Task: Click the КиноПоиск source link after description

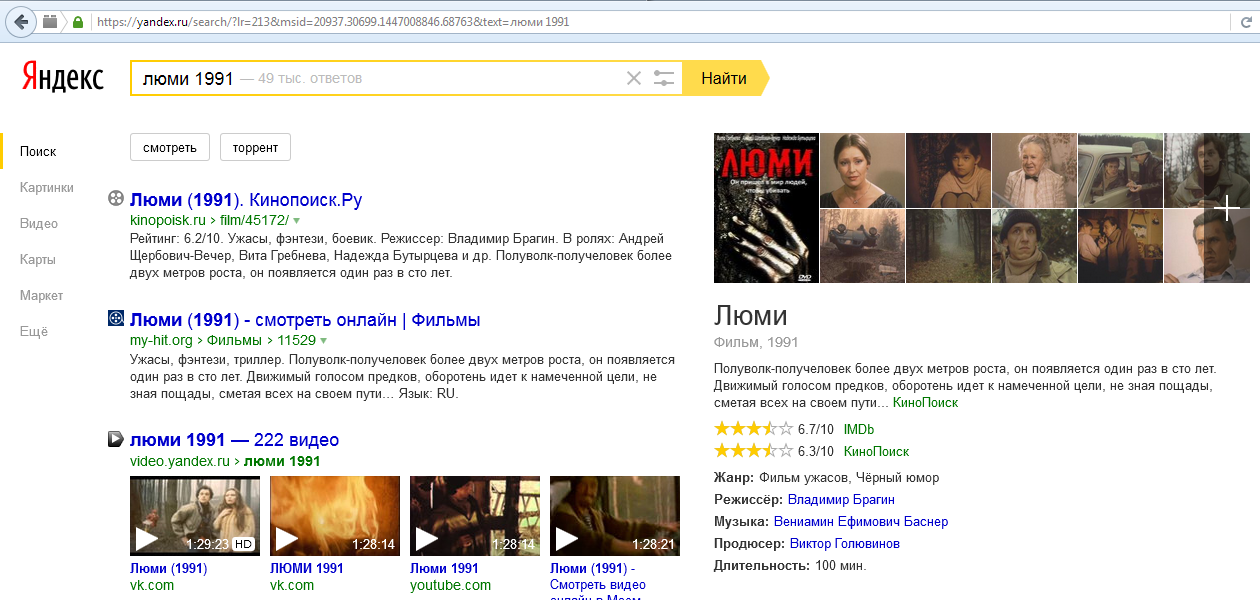Action: tap(925, 402)
